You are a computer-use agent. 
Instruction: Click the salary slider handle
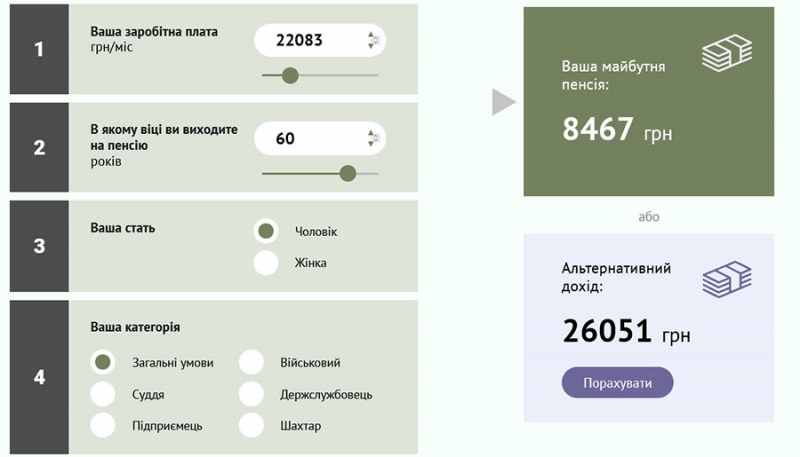point(290,75)
